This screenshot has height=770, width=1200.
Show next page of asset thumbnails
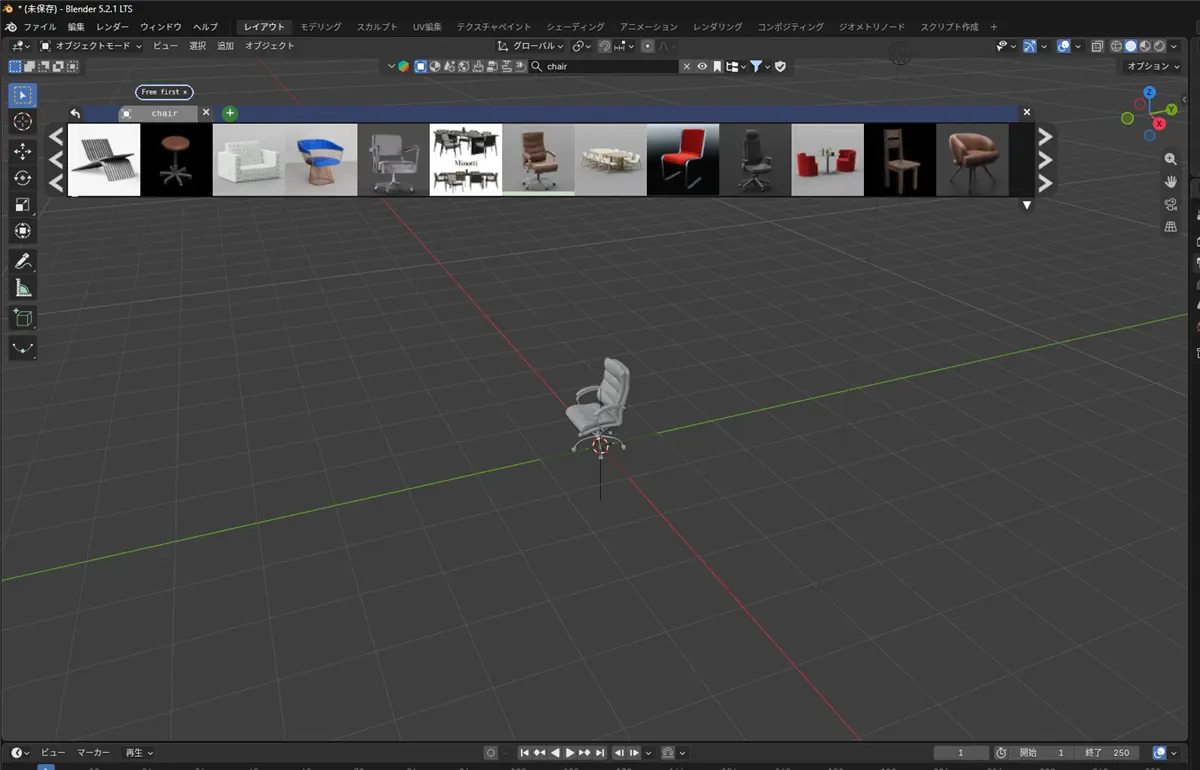tap(1045, 159)
